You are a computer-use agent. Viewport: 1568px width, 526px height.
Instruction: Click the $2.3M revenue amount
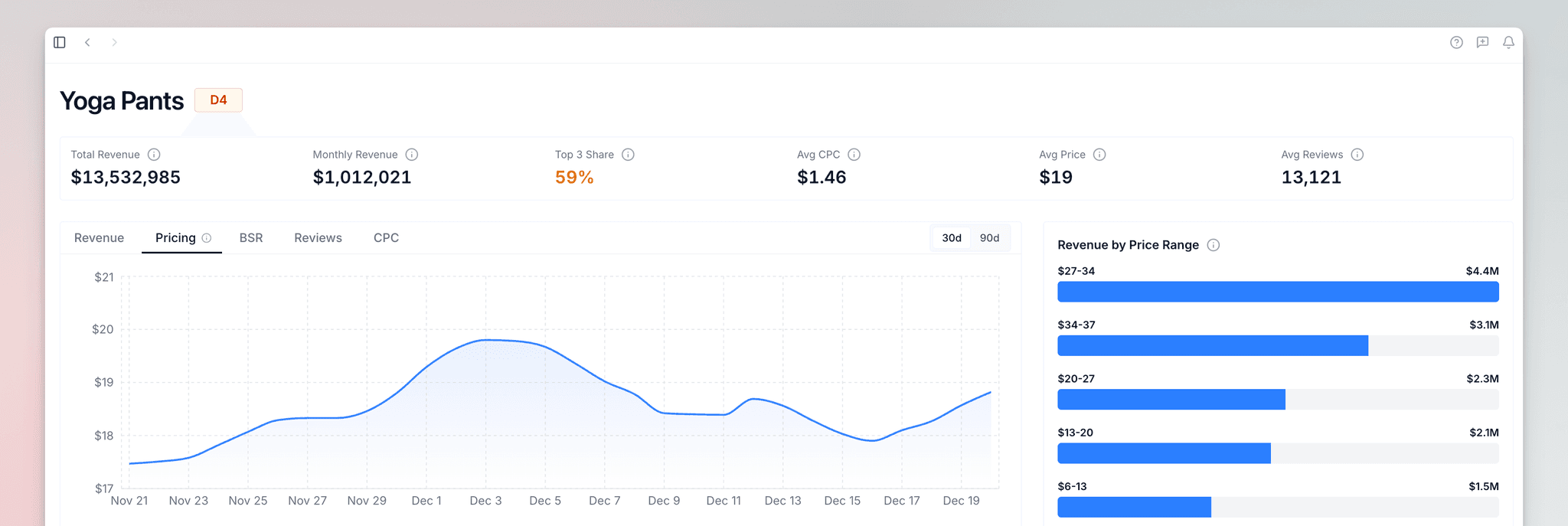coord(1482,379)
